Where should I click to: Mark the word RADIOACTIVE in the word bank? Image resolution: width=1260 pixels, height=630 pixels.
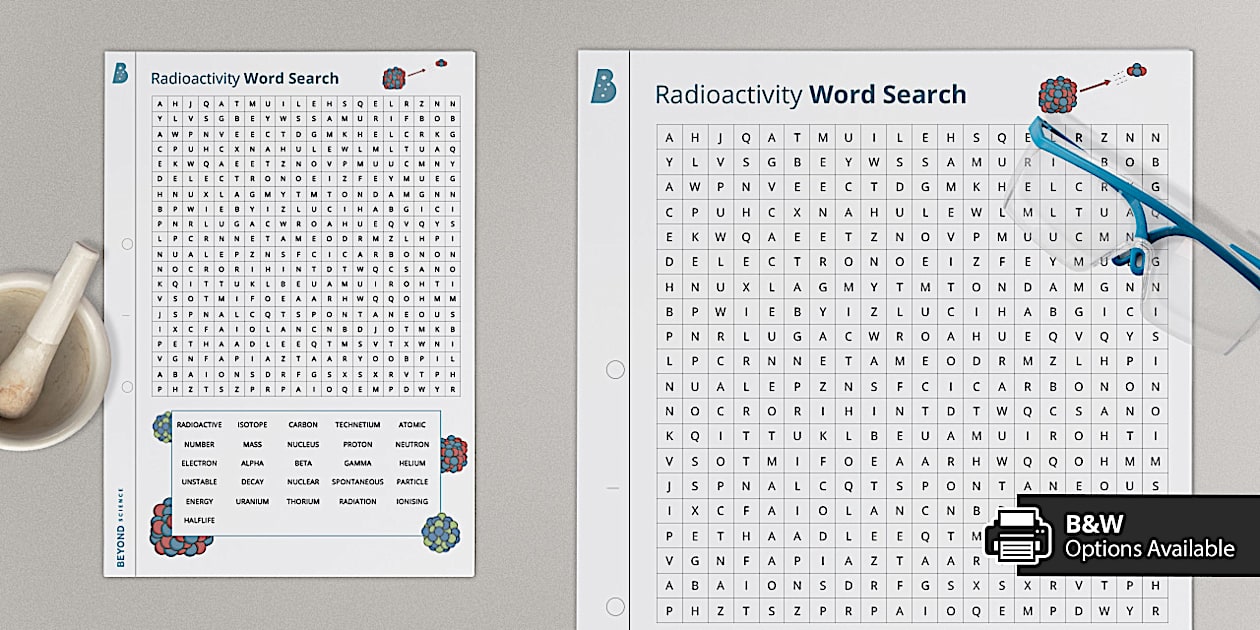point(200,425)
